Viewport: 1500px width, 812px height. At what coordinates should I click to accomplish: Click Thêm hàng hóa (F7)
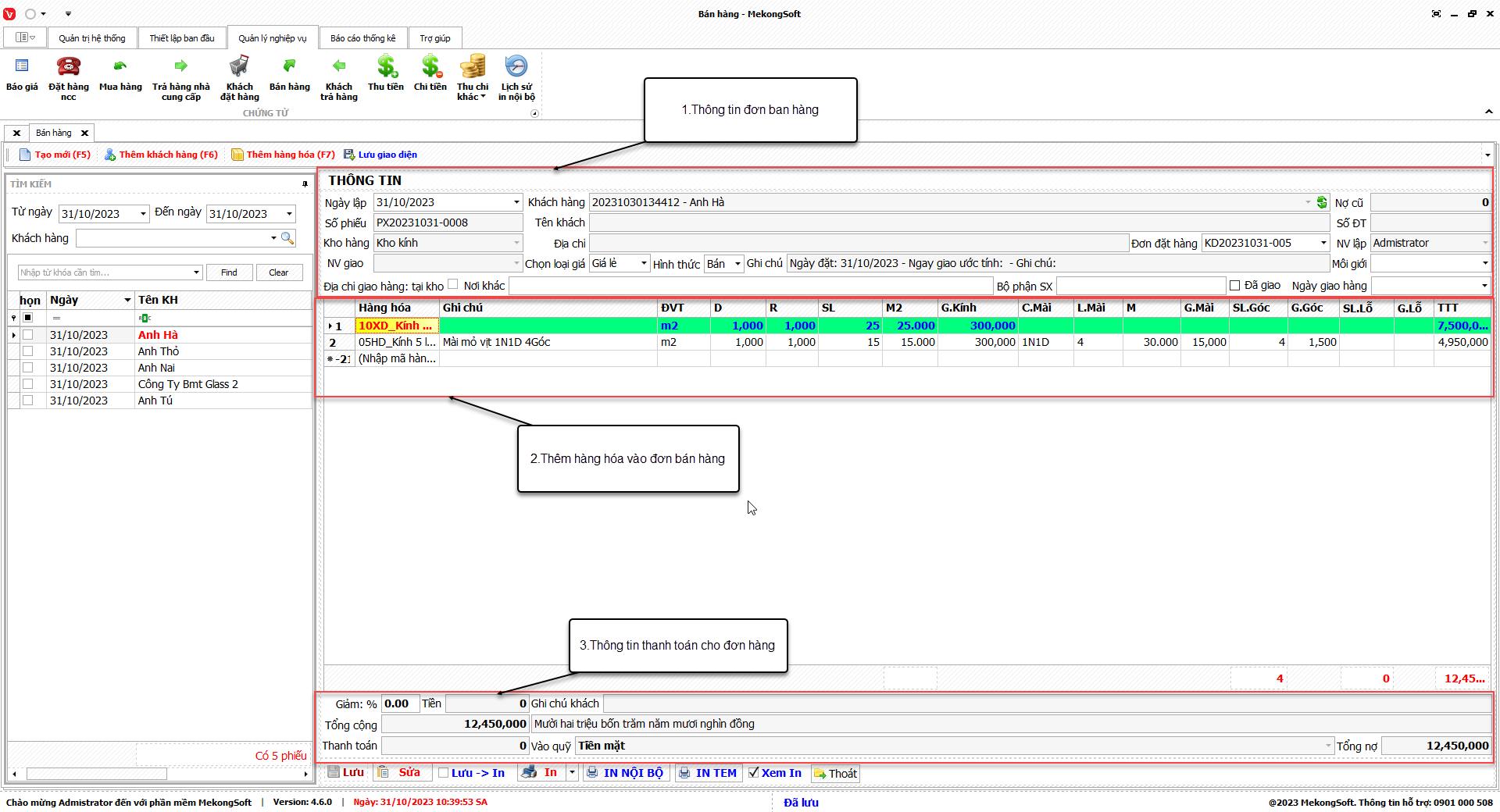[283, 155]
